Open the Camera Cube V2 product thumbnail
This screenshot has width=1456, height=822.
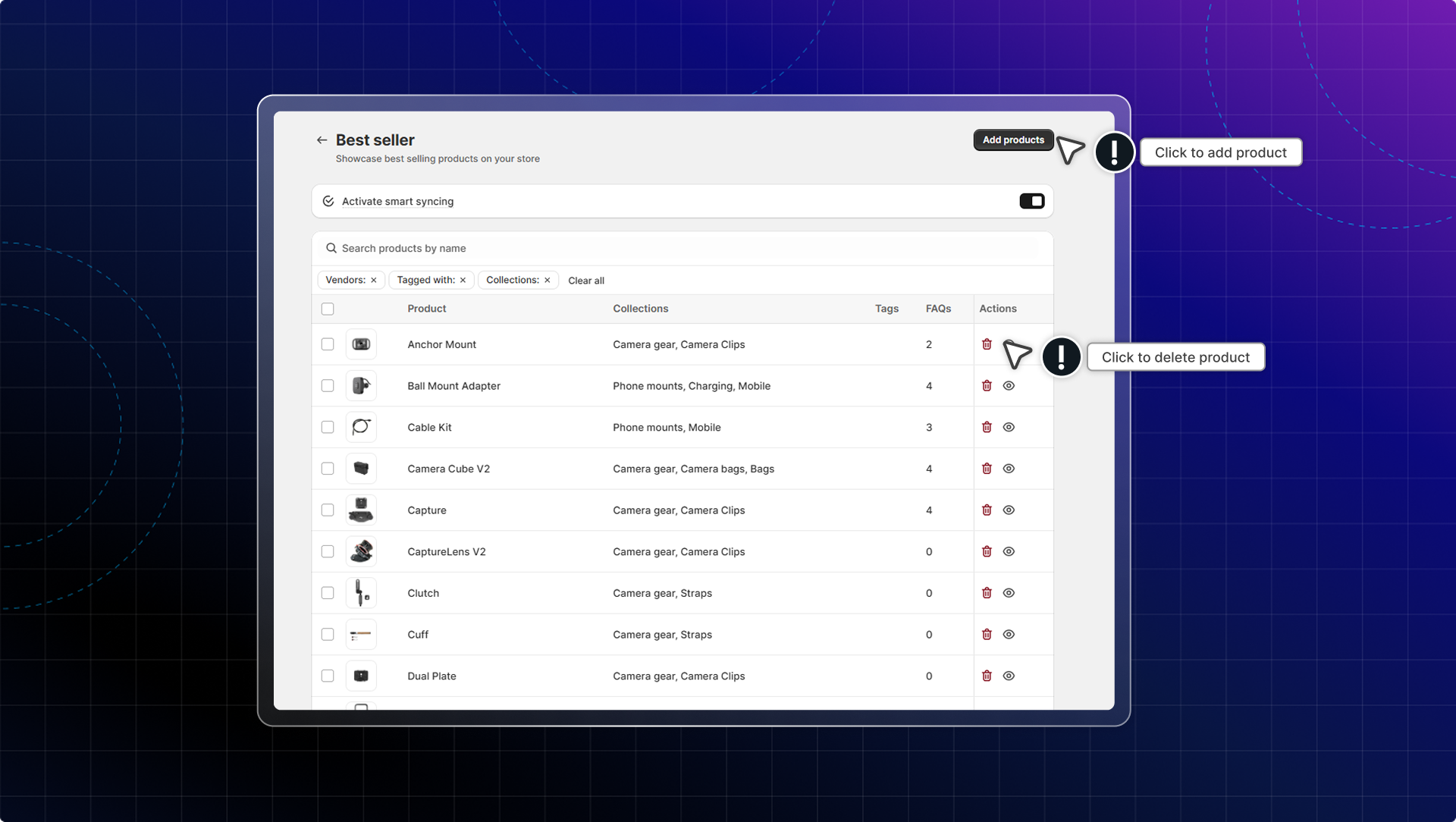[x=361, y=469]
